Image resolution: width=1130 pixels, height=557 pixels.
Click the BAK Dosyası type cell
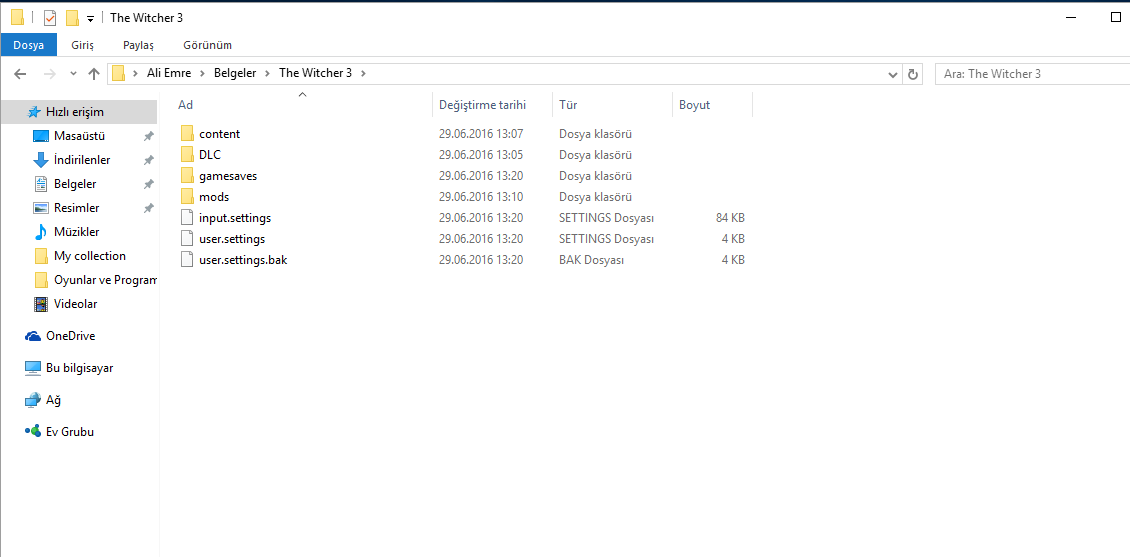click(592, 259)
